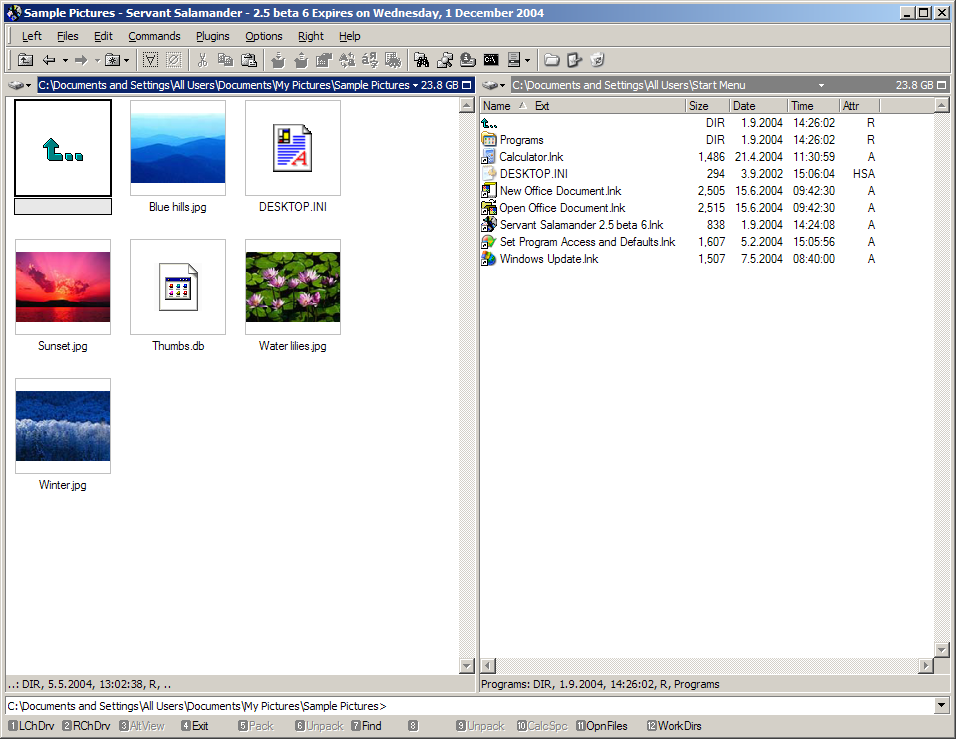
Task: Select the Find Files binoculars icon
Action: 423,60
